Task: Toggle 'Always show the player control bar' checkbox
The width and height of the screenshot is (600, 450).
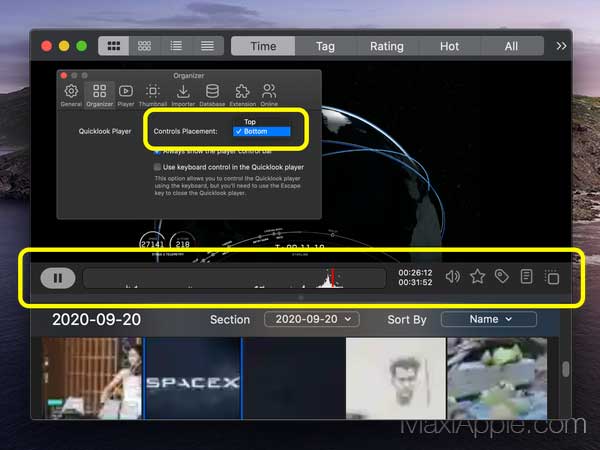Action: click(157, 152)
